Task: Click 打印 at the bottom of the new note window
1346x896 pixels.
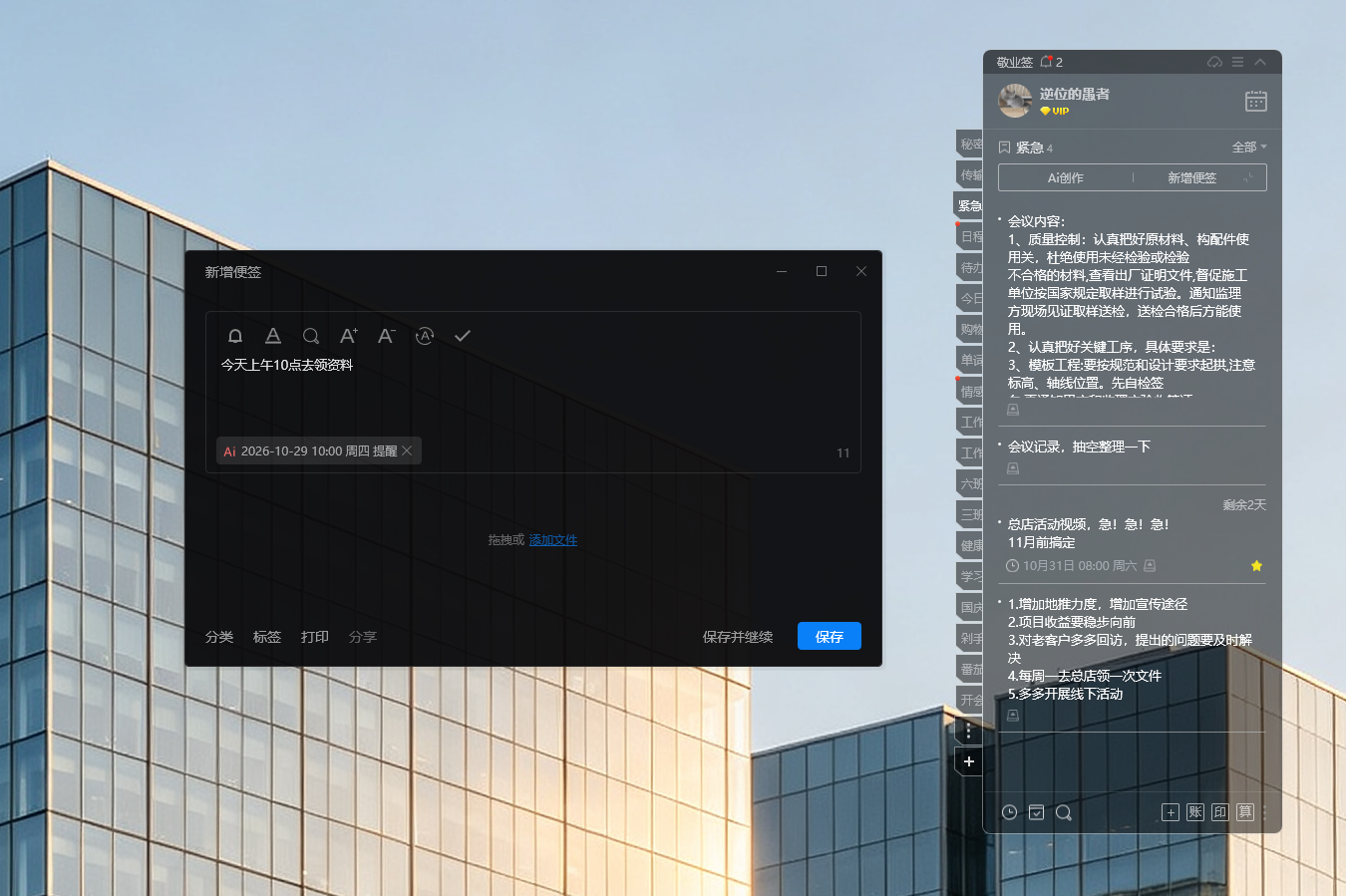Action: tap(315, 637)
